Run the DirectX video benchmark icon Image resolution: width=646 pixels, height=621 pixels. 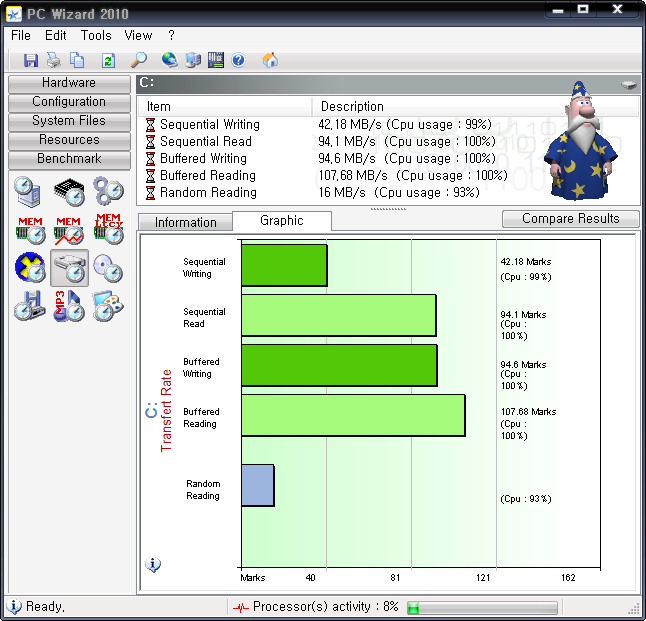[x=30, y=267]
